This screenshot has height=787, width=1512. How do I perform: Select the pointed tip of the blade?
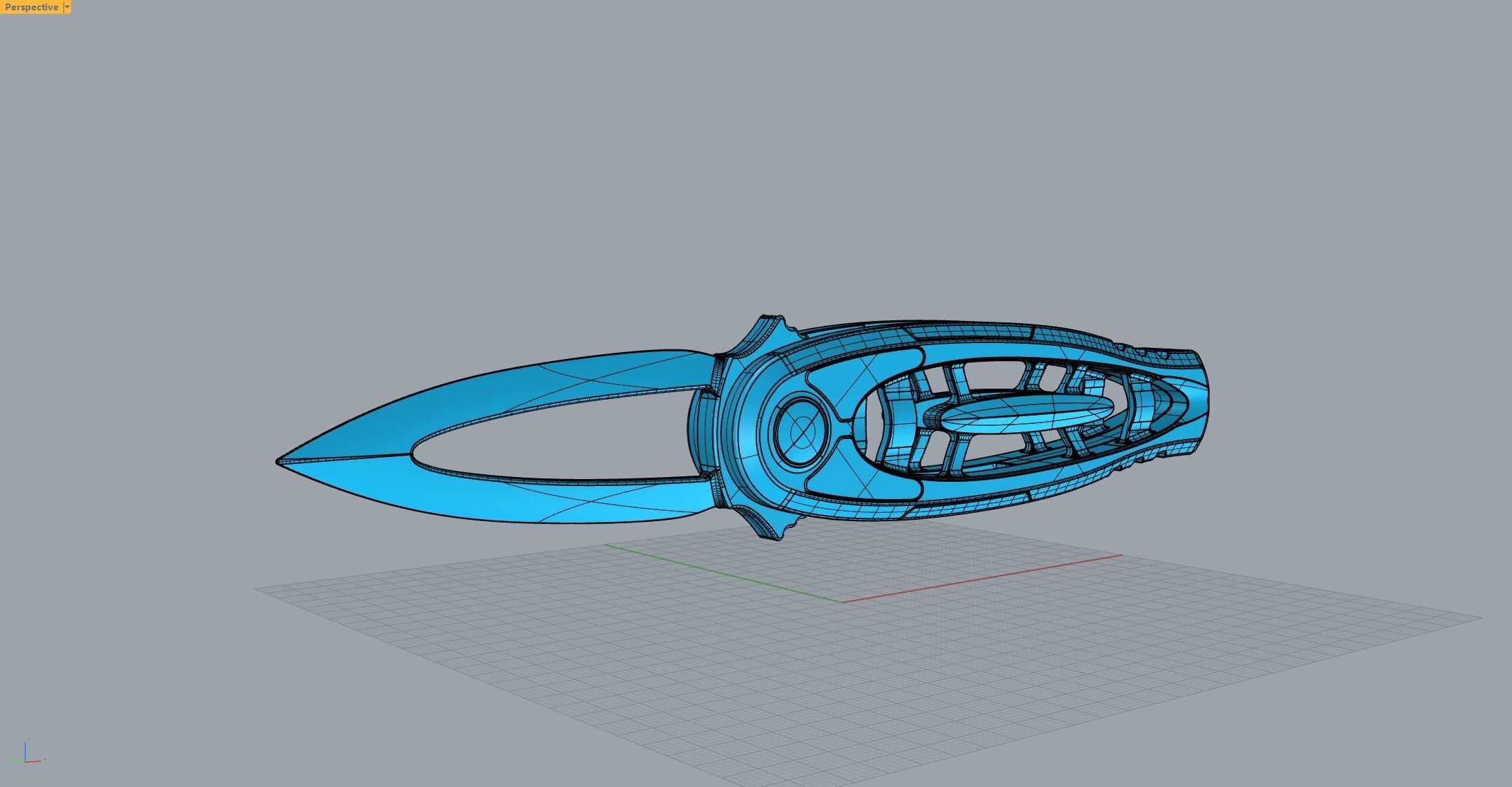[280, 461]
